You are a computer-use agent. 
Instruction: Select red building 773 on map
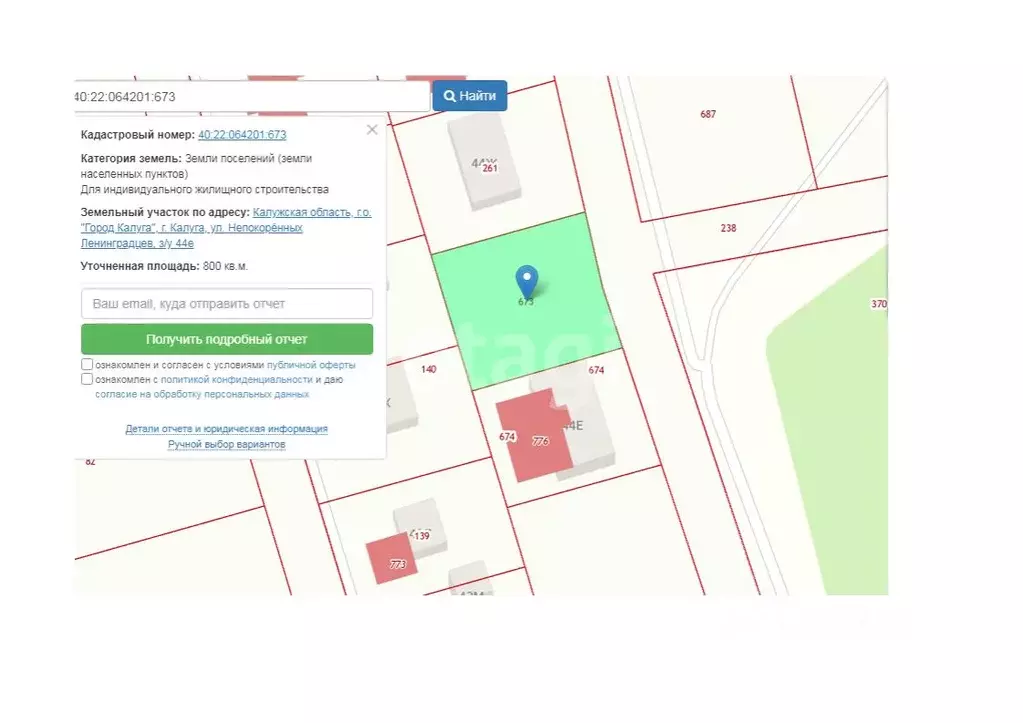tap(391, 559)
